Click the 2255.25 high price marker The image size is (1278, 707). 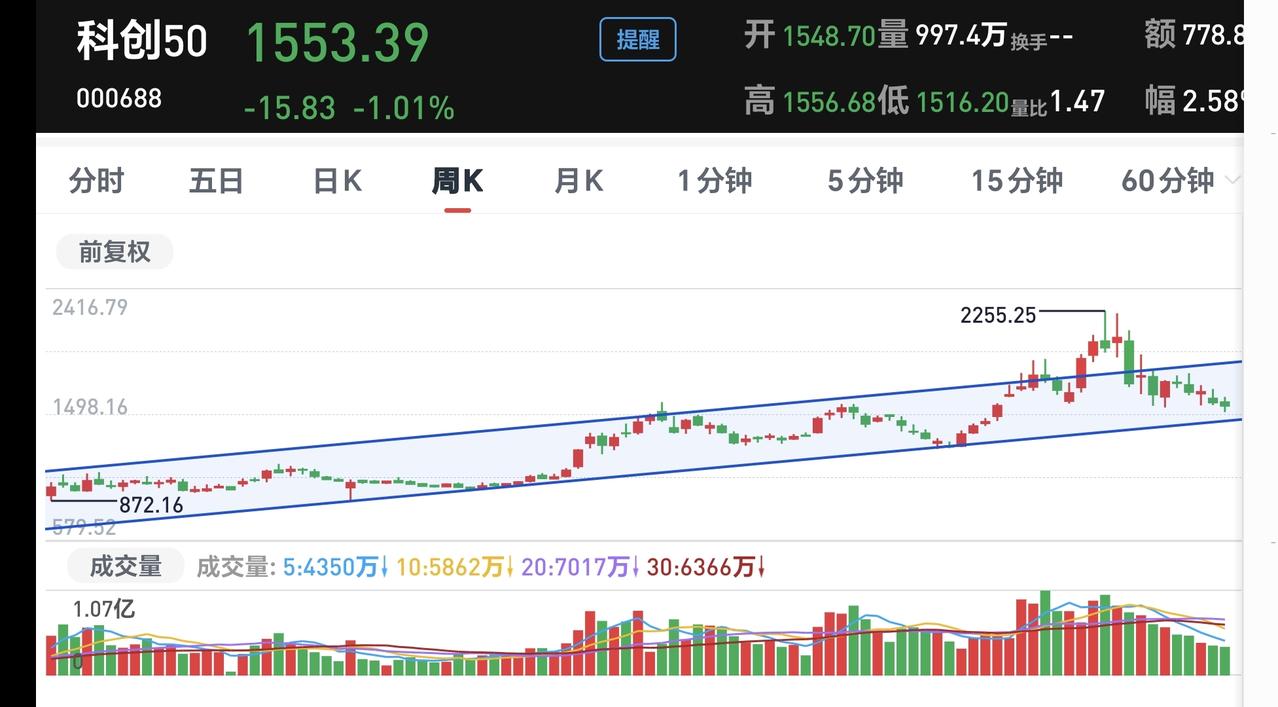(x=998, y=315)
